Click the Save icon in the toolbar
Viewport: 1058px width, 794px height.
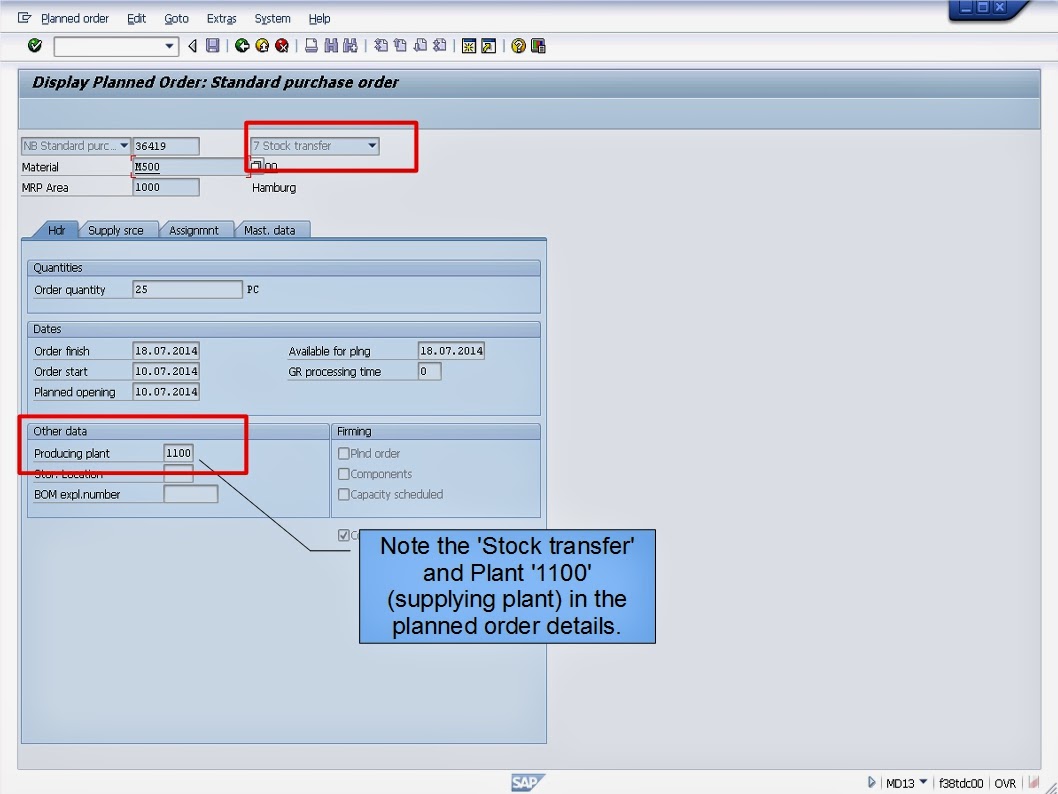tap(212, 45)
